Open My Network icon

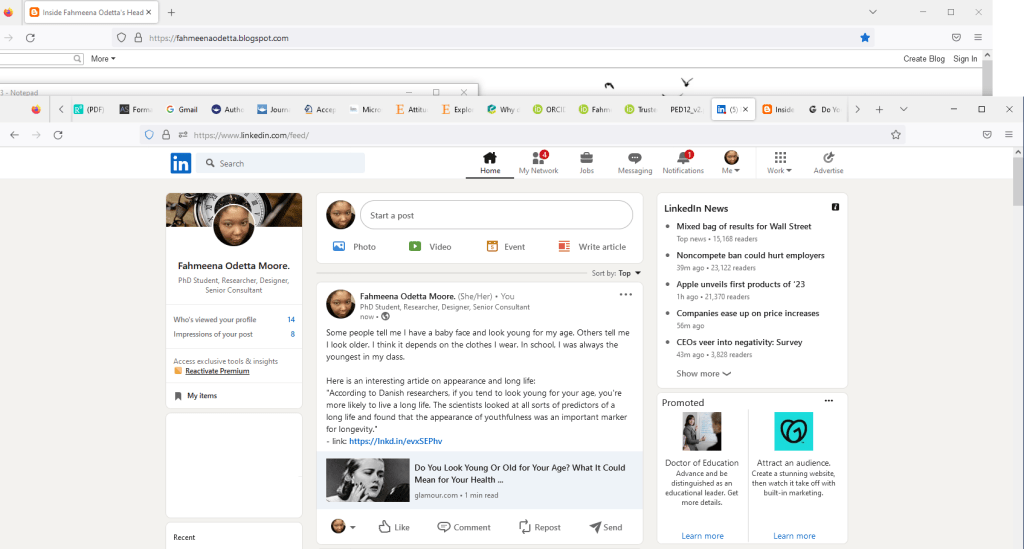tap(538, 158)
